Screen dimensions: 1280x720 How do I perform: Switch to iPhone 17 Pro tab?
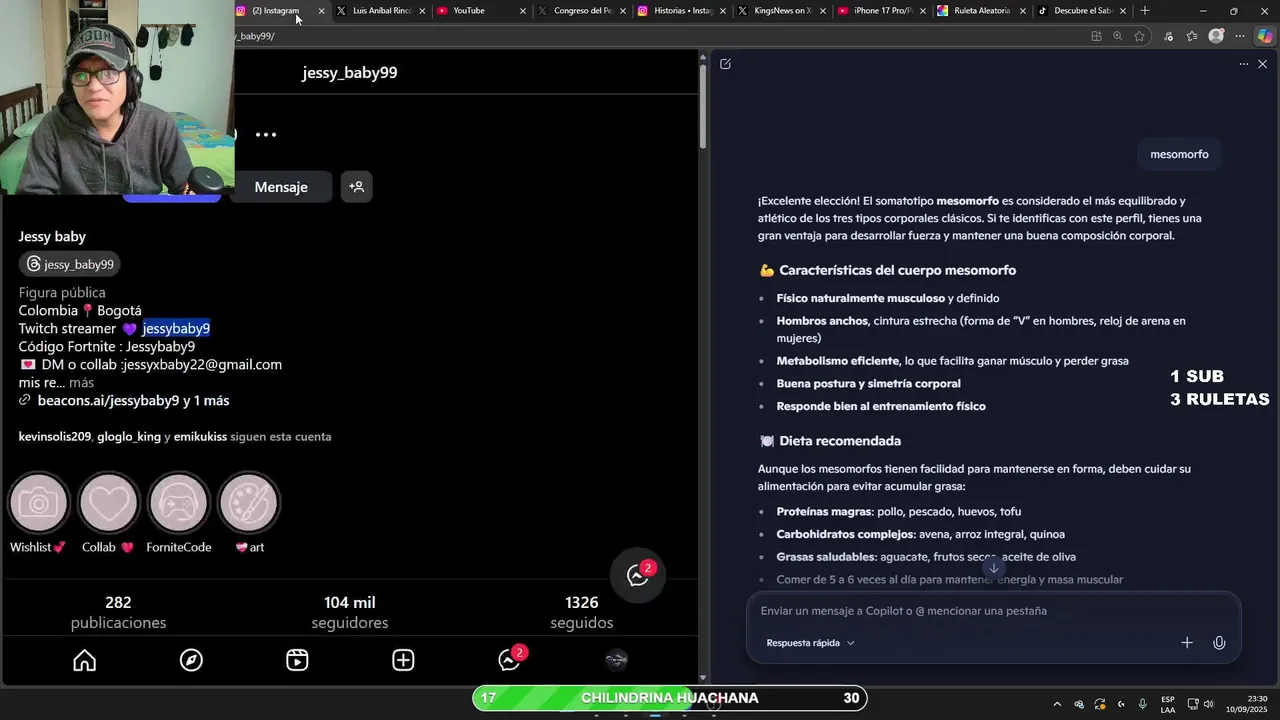(883, 11)
